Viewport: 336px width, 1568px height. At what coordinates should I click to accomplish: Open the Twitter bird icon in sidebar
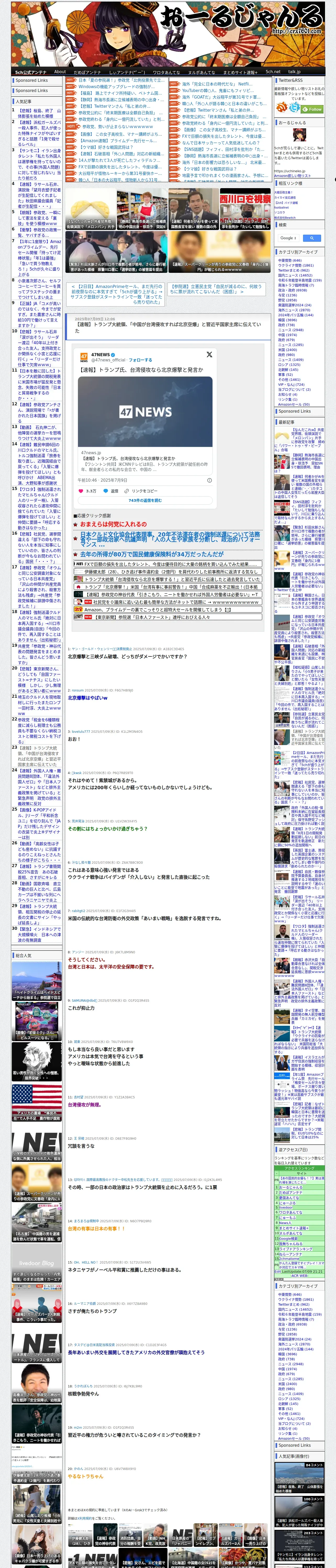pyautogui.click(x=295, y=108)
